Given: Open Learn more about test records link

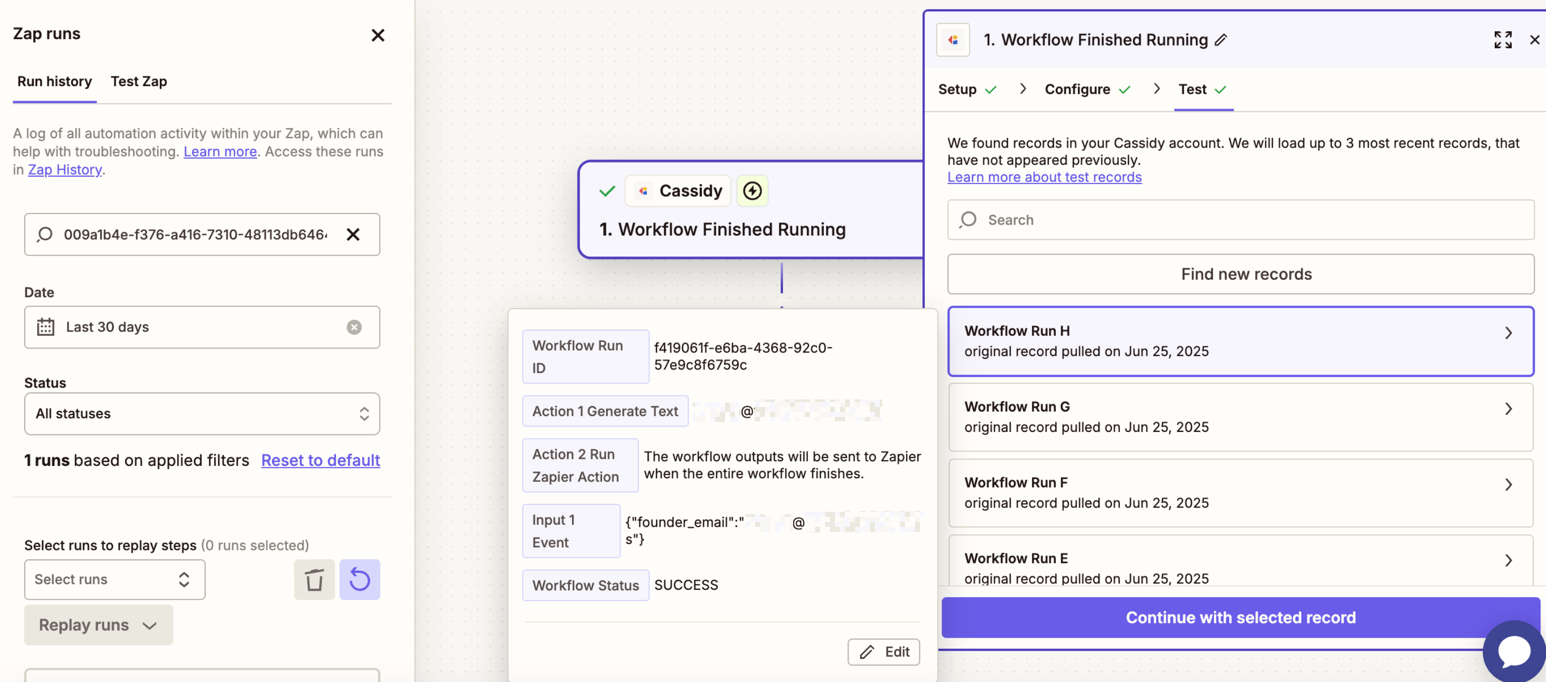Looking at the screenshot, I should click(1044, 177).
